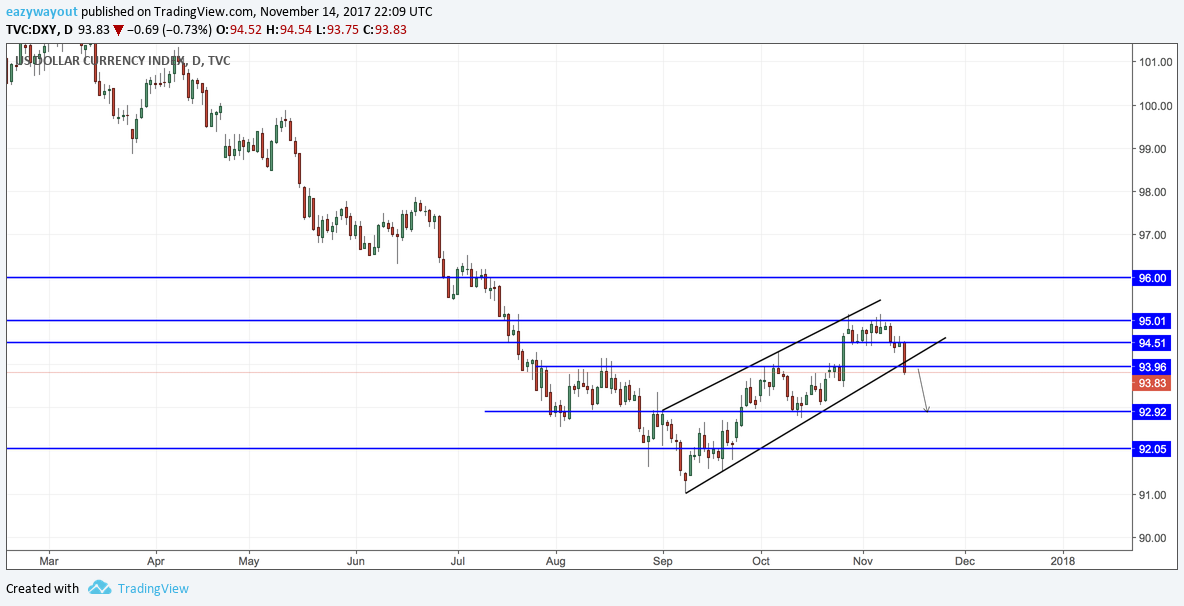Select the 96.00 price level label
This screenshot has height=606, width=1184.
(x=1152, y=278)
